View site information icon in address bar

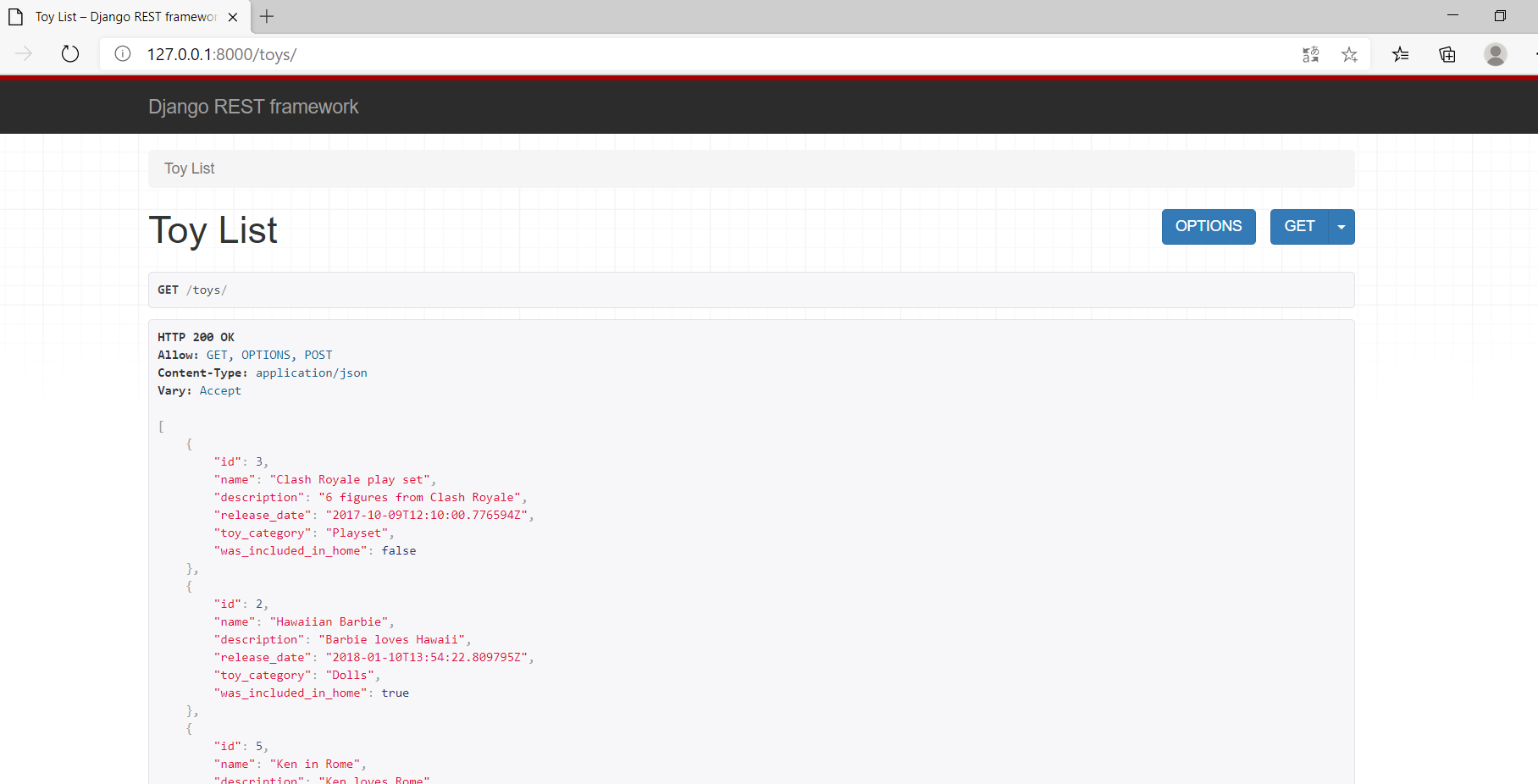click(x=123, y=54)
